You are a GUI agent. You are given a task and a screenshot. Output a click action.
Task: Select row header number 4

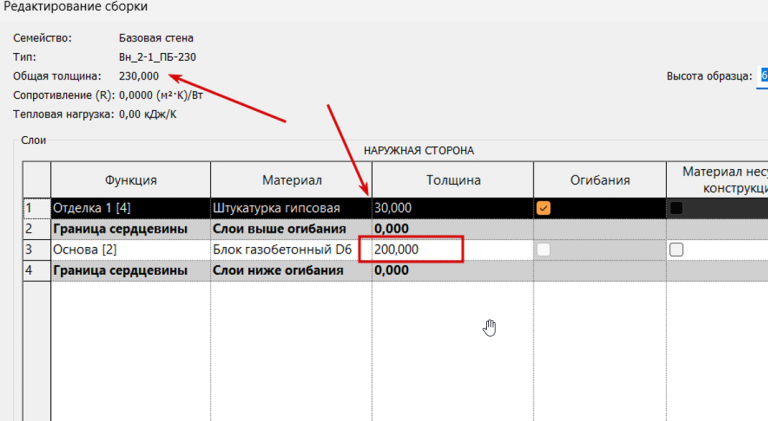point(37,270)
